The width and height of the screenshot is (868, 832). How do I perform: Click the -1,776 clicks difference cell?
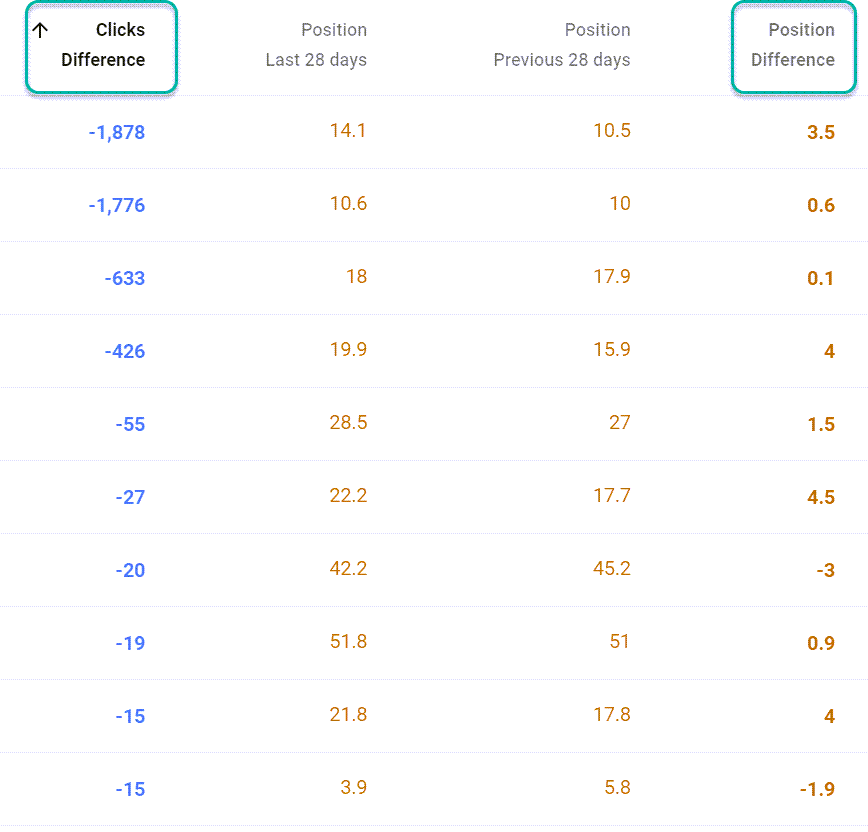(117, 205)
